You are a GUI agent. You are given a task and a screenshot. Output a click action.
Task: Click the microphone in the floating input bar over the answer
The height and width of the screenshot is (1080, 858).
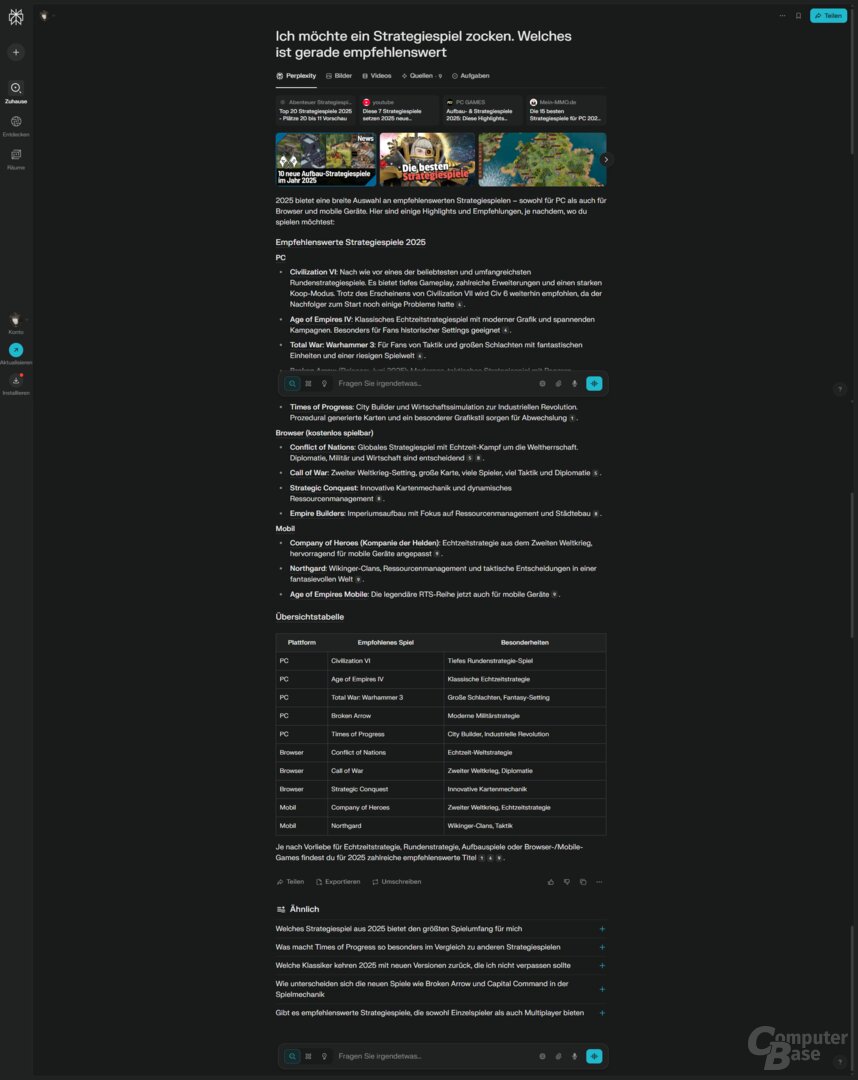pyautogui.click(x=574, y=384)
